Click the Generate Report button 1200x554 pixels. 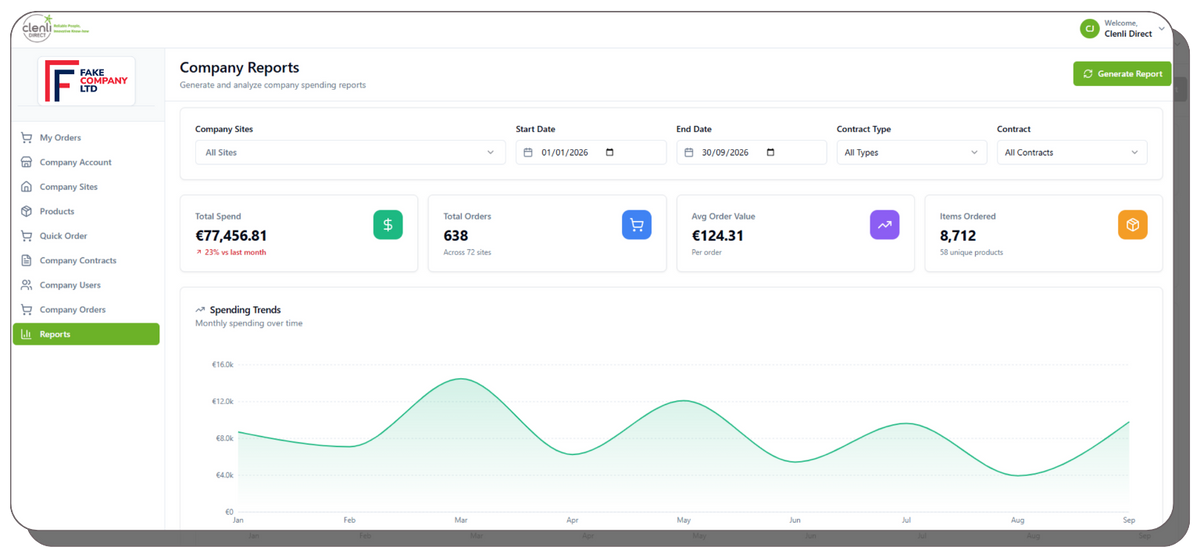point(1122,74)
